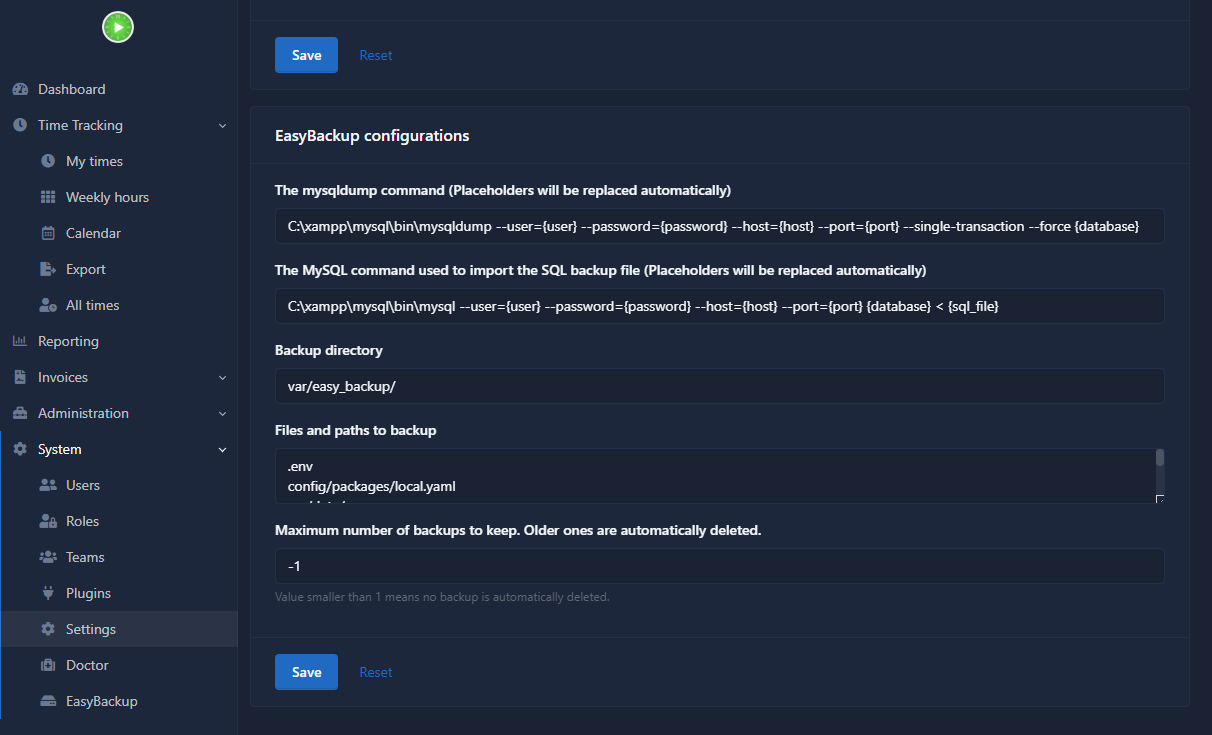Save the EasyBackup configurations

point(306,672)
